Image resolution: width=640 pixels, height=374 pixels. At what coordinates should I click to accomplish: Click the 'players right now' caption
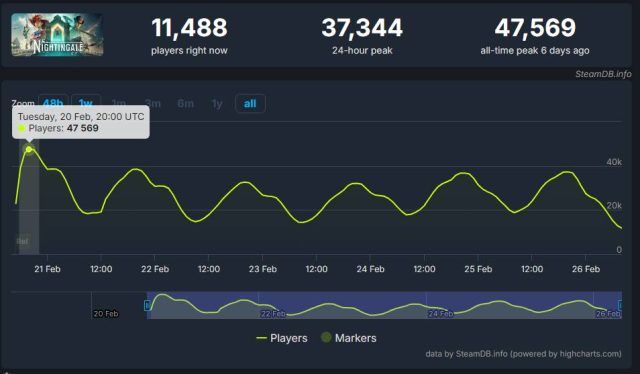pos(189,51)
